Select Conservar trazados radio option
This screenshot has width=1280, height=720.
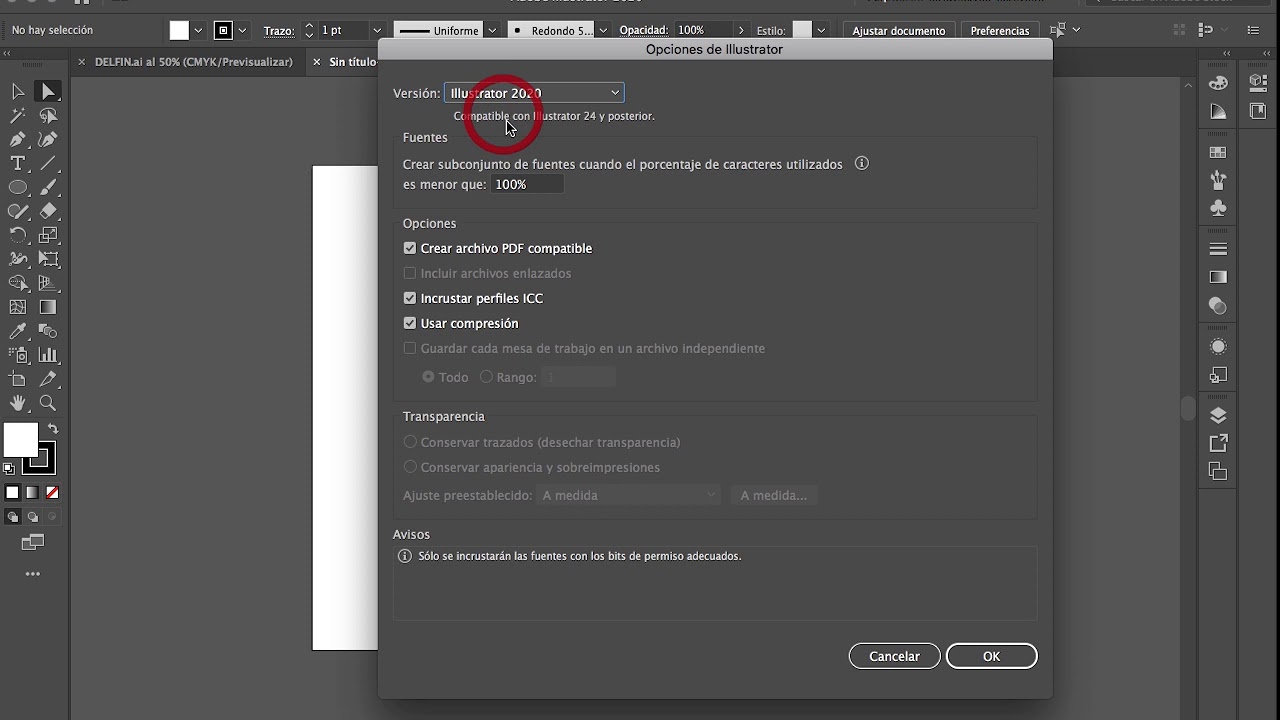(410, 442)
